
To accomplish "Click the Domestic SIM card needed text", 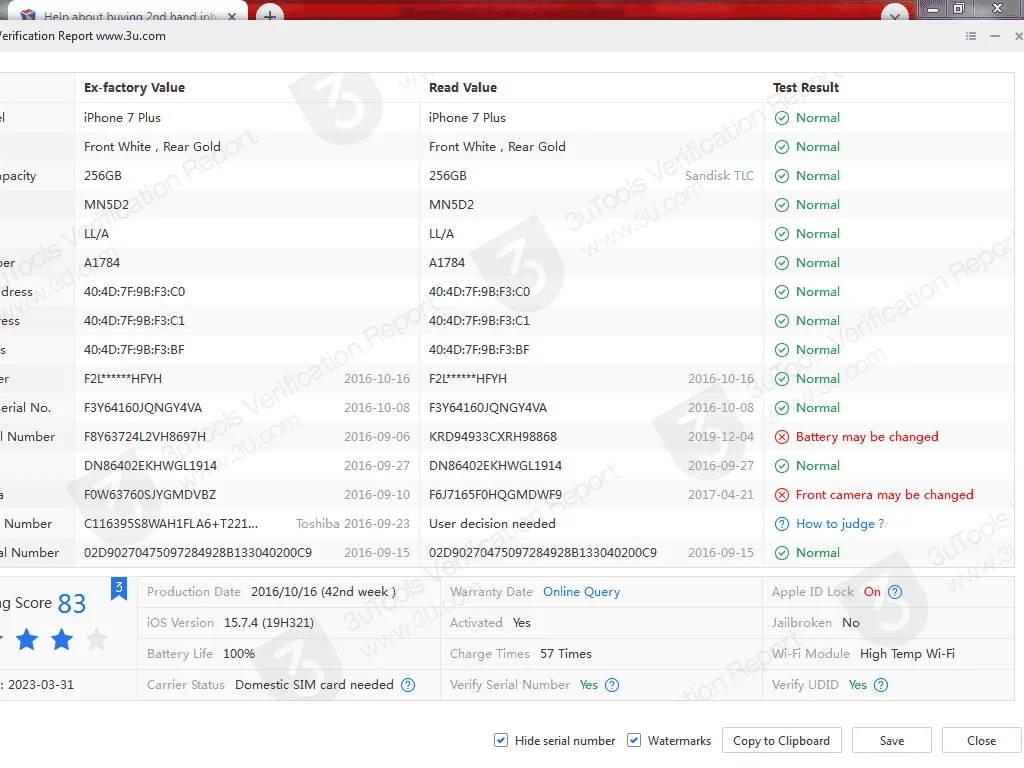I will click(x=314, y=685).
